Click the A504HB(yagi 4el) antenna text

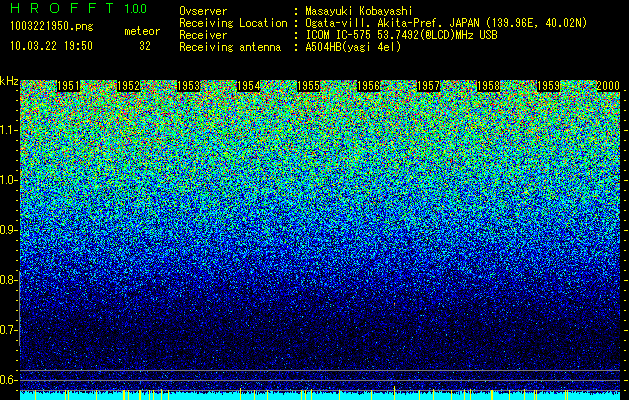[353, 47]
